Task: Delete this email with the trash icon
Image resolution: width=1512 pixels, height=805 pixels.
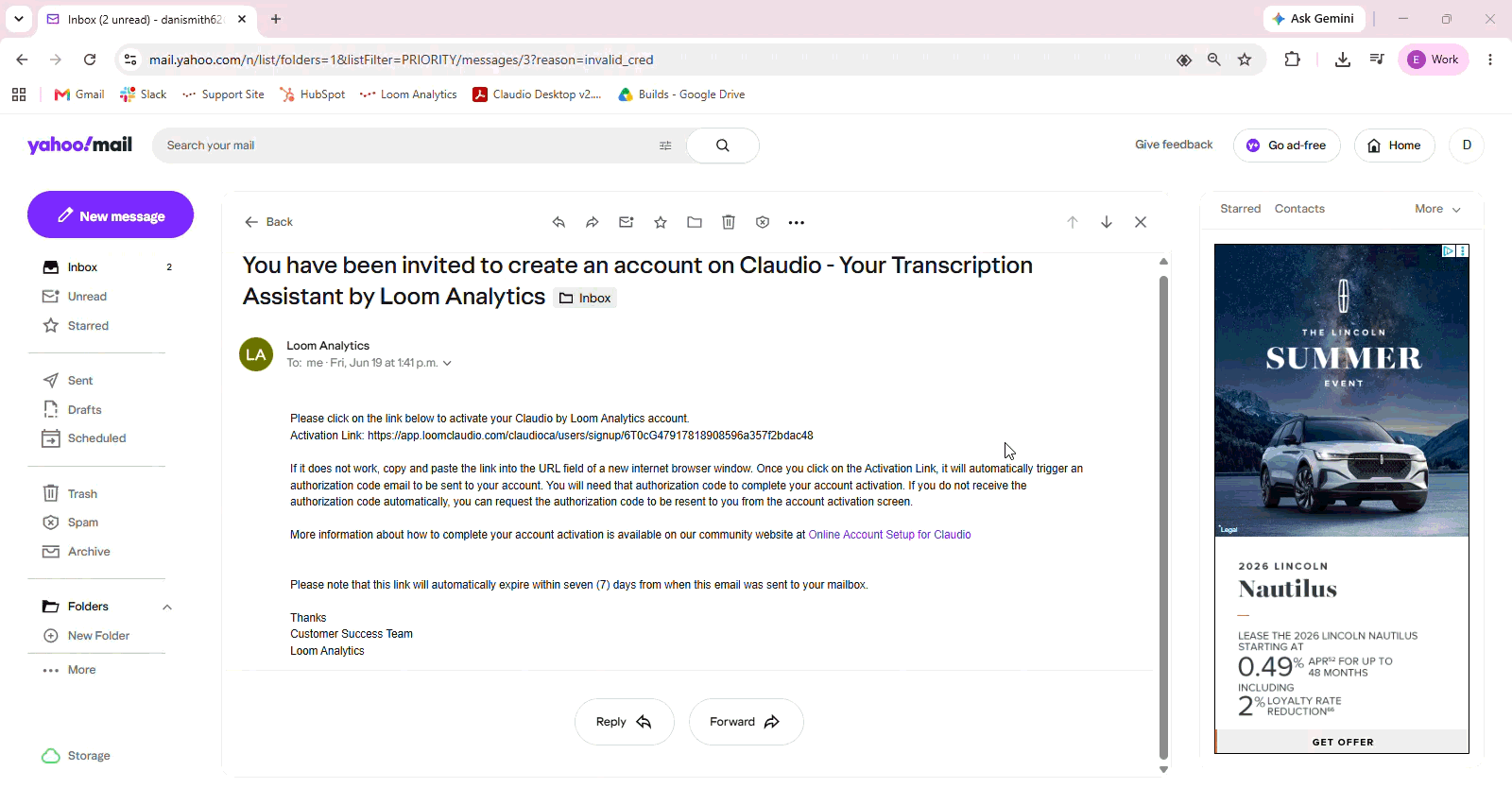Action: tap(729, 222)
